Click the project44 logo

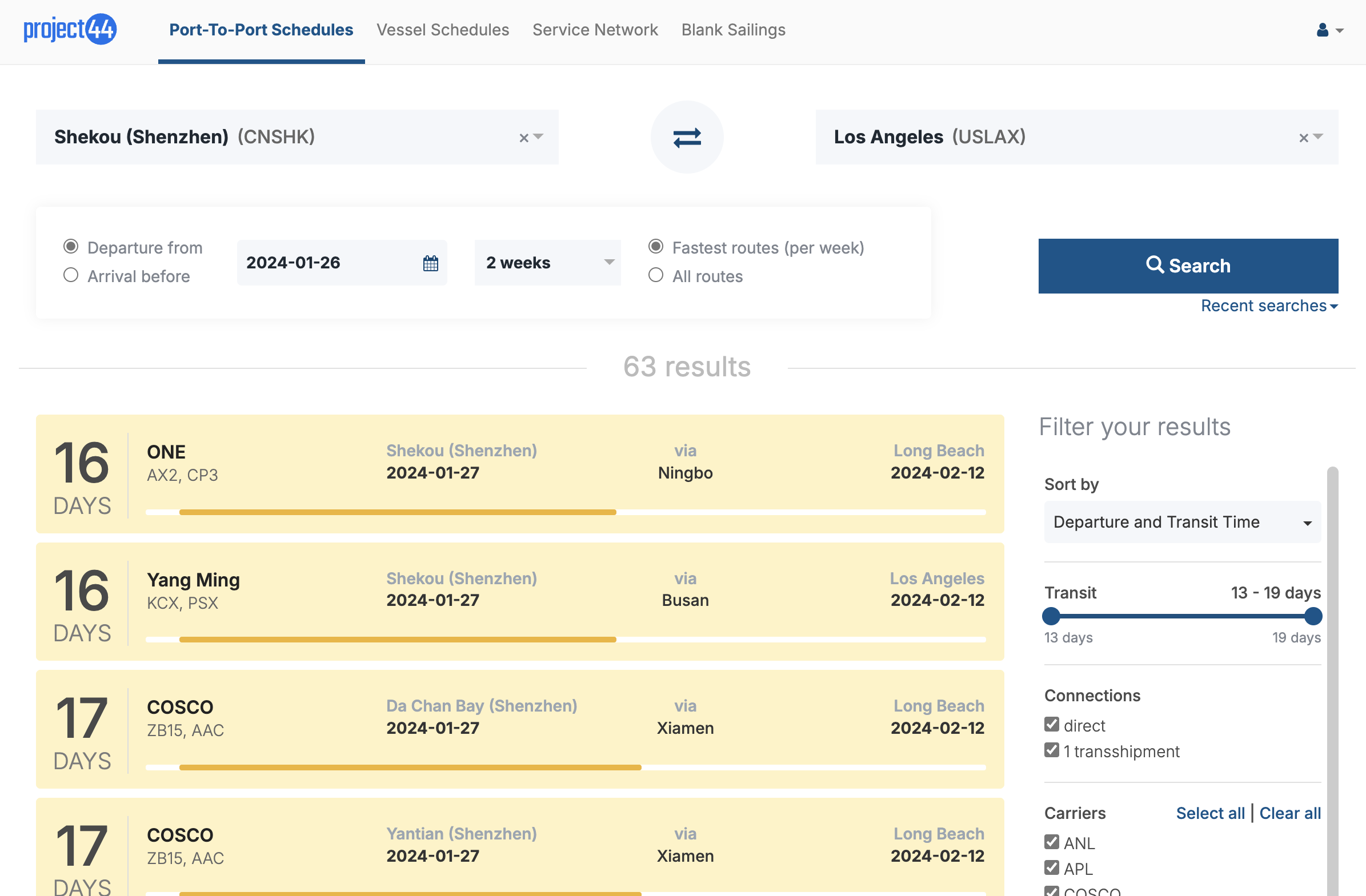pyautogui.click(x=70, y=29)
